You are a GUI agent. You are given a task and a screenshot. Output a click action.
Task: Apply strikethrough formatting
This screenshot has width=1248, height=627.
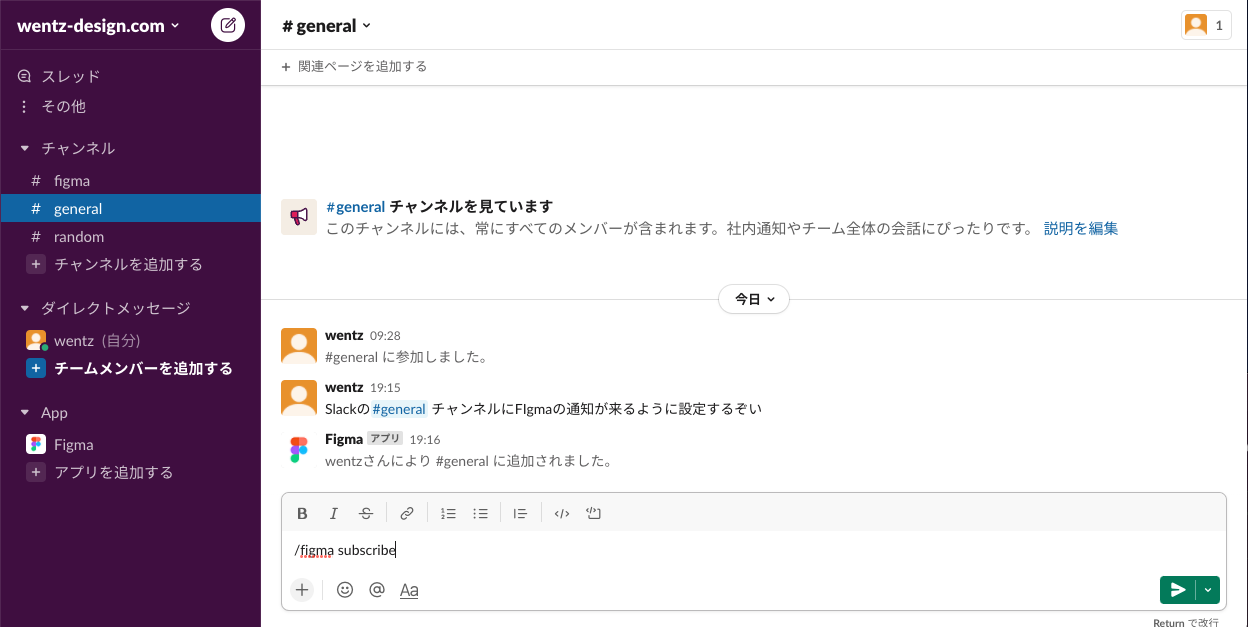click(x=366, y=514)
